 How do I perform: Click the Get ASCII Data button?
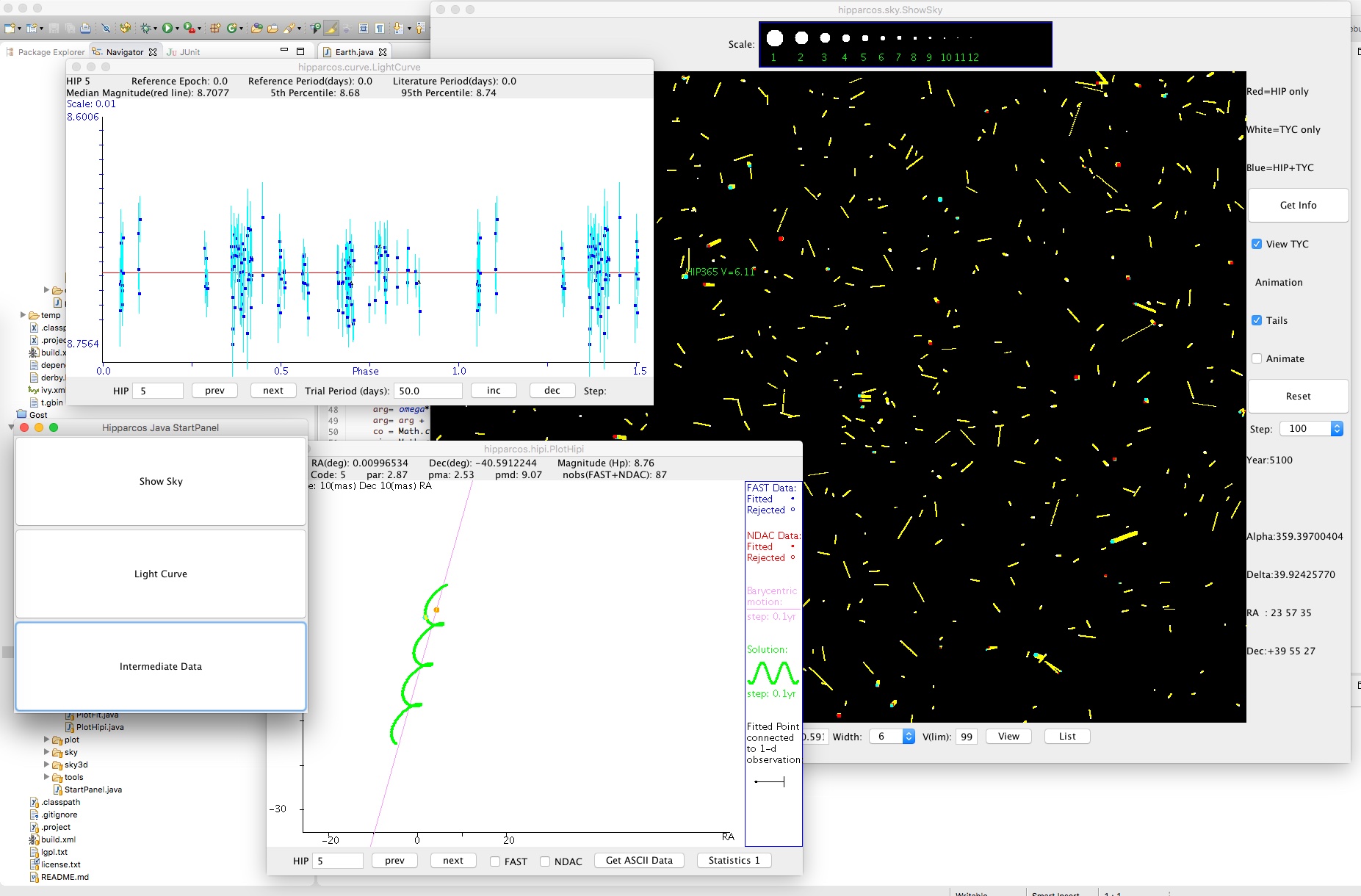[639, 861]
